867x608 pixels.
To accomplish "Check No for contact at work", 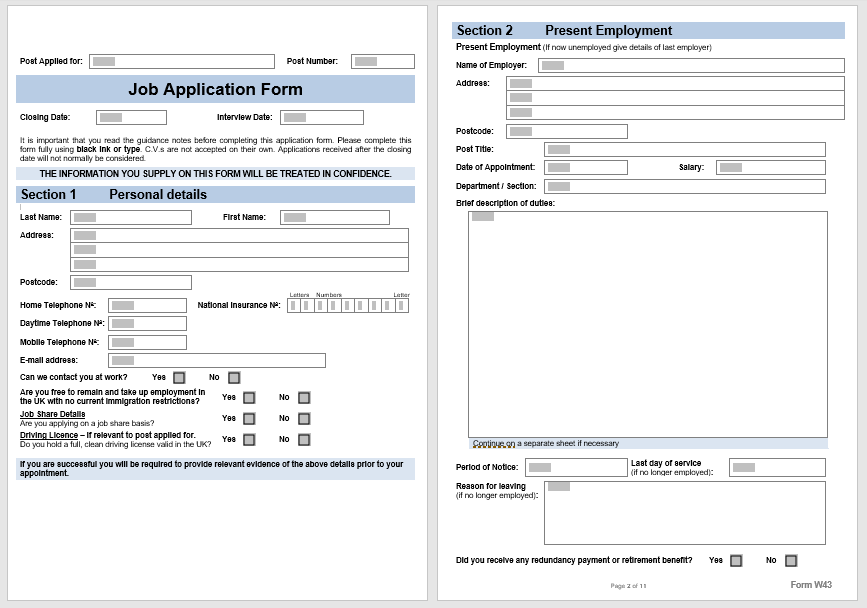I will [234, 378].
